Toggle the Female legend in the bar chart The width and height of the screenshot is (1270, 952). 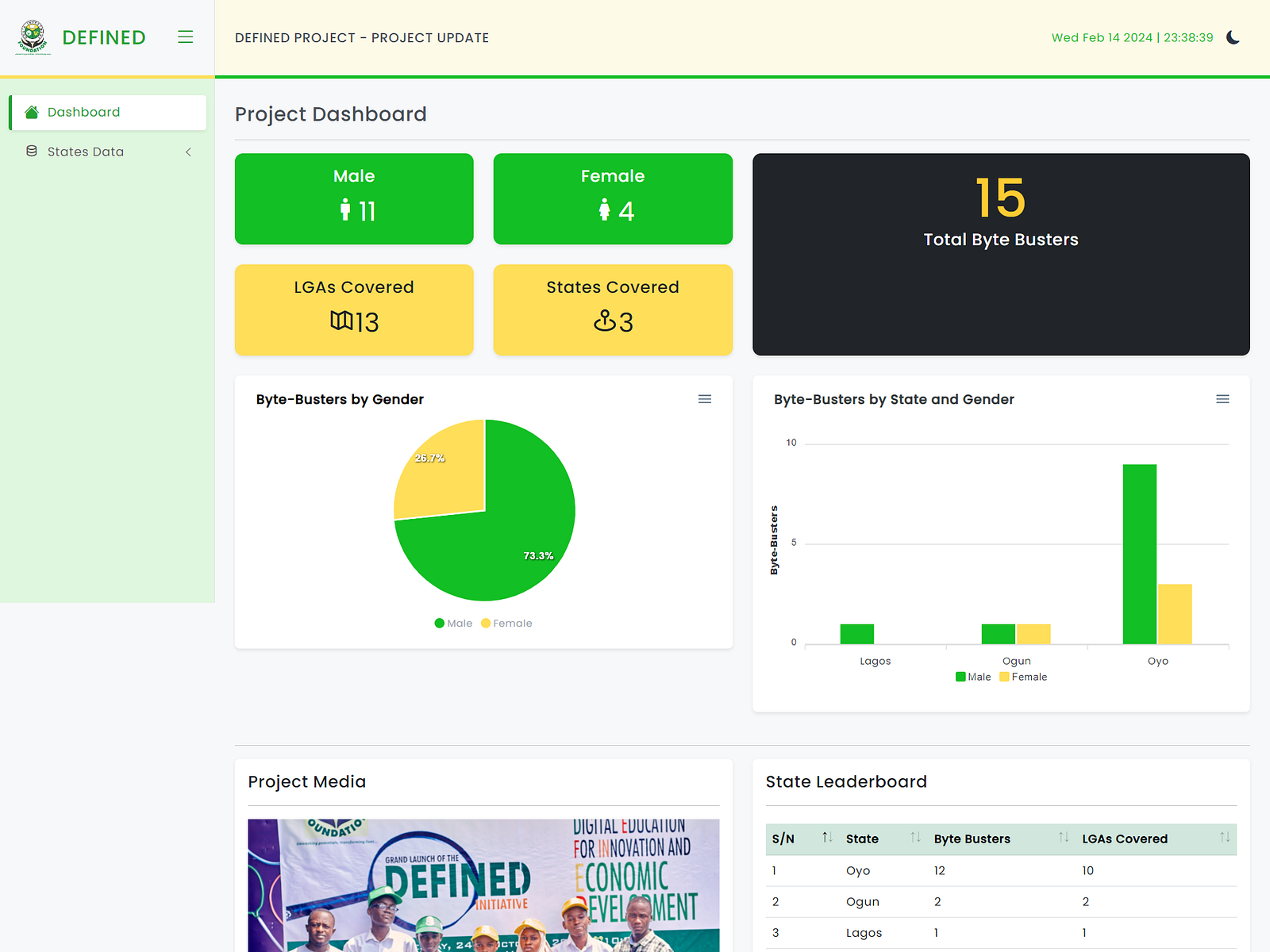[1023, 677]
